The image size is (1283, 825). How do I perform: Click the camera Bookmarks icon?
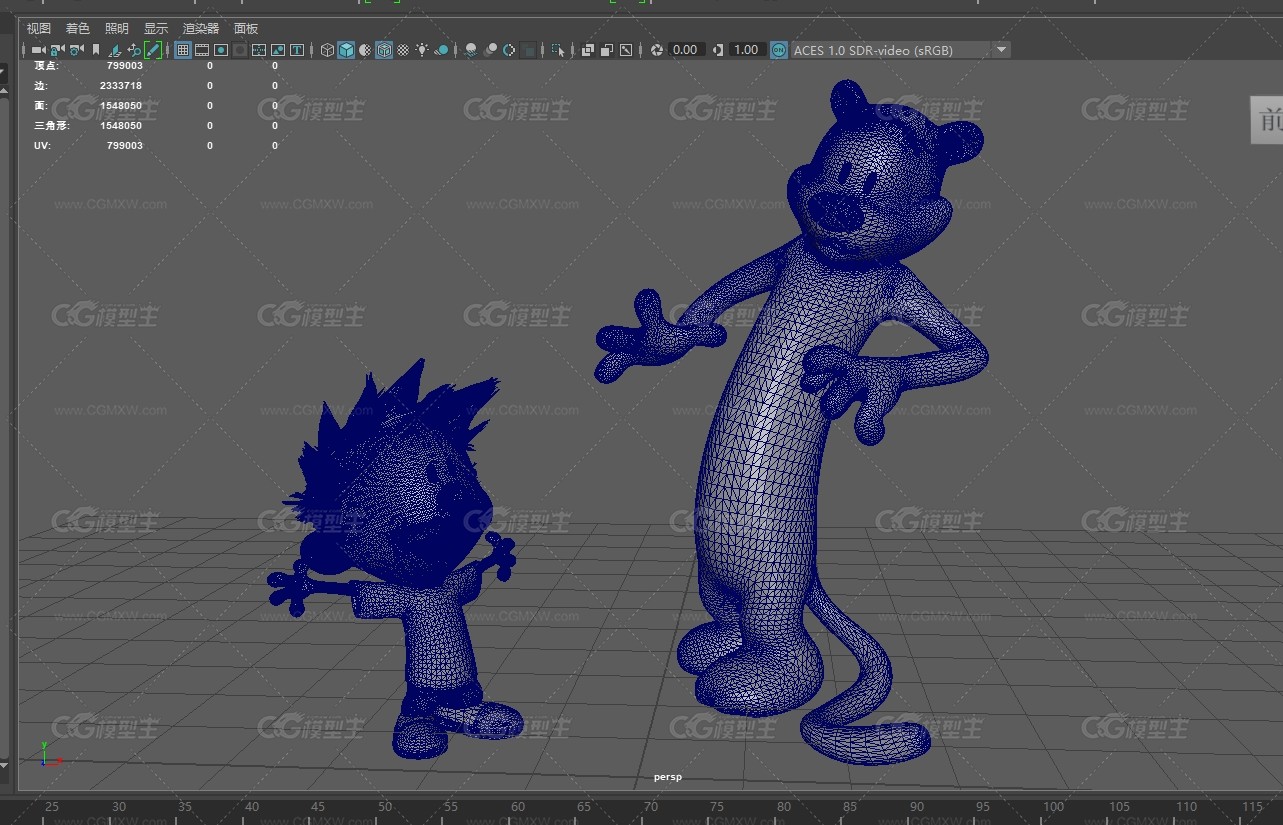coord(96,49)
